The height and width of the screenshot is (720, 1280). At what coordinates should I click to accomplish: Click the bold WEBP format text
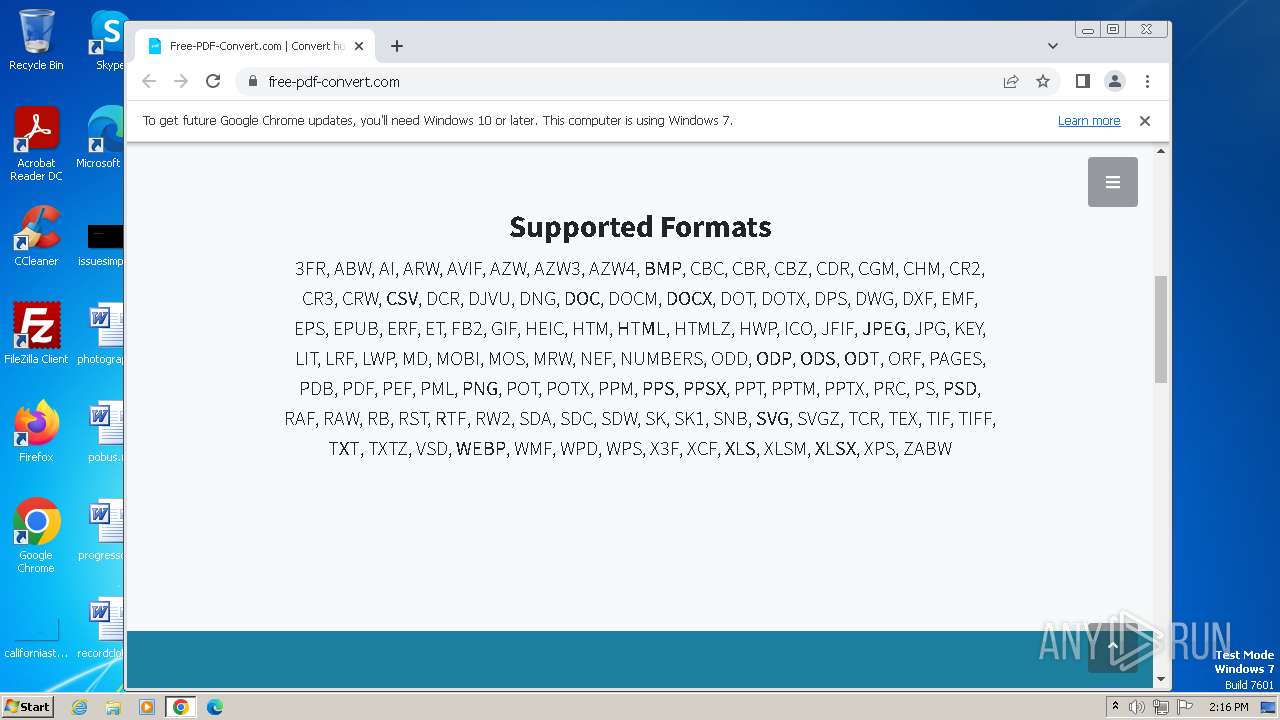click(481, 448)
